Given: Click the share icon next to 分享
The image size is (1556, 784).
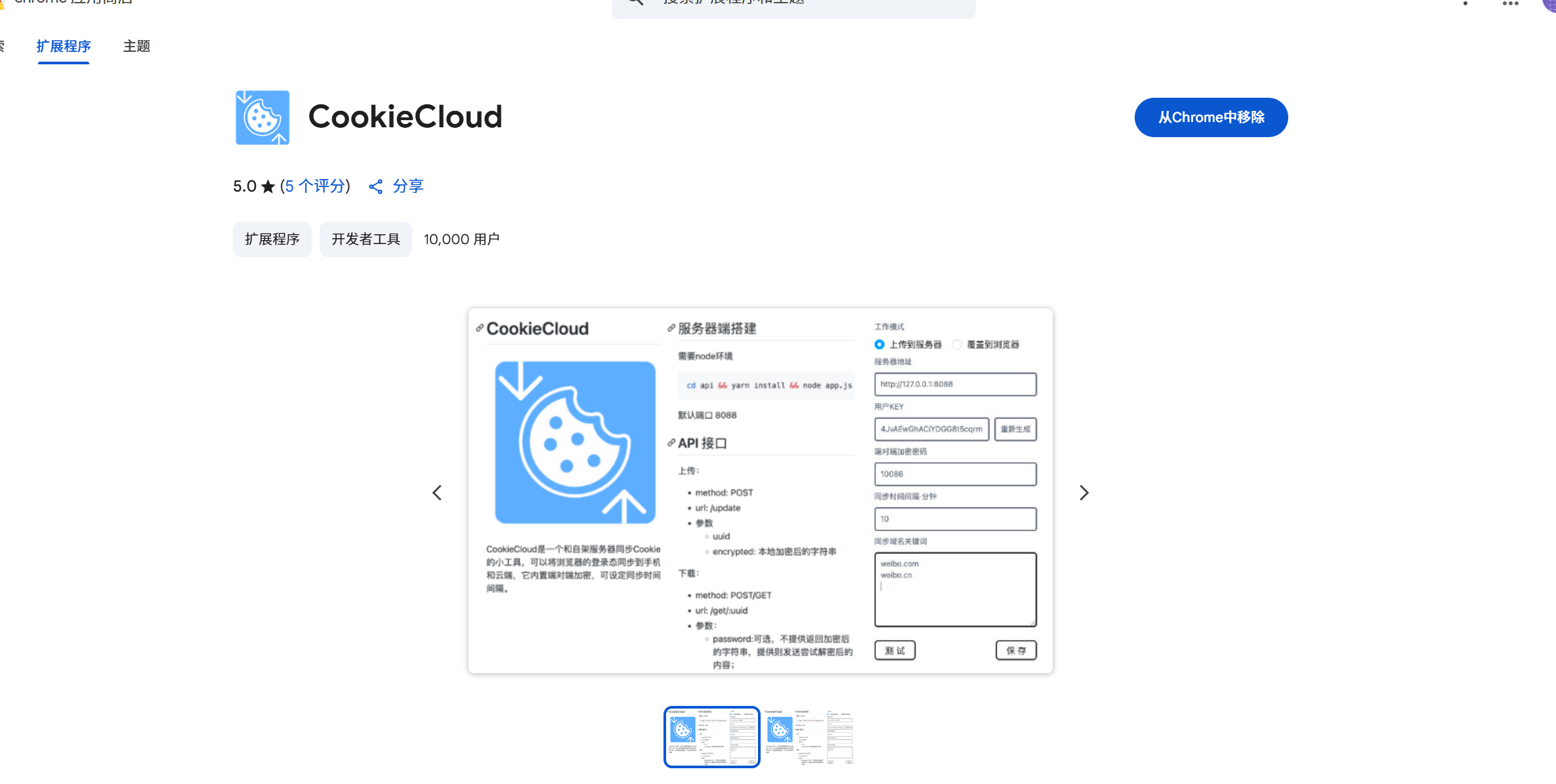Looking at the screenshot, I should click(375, 187).
